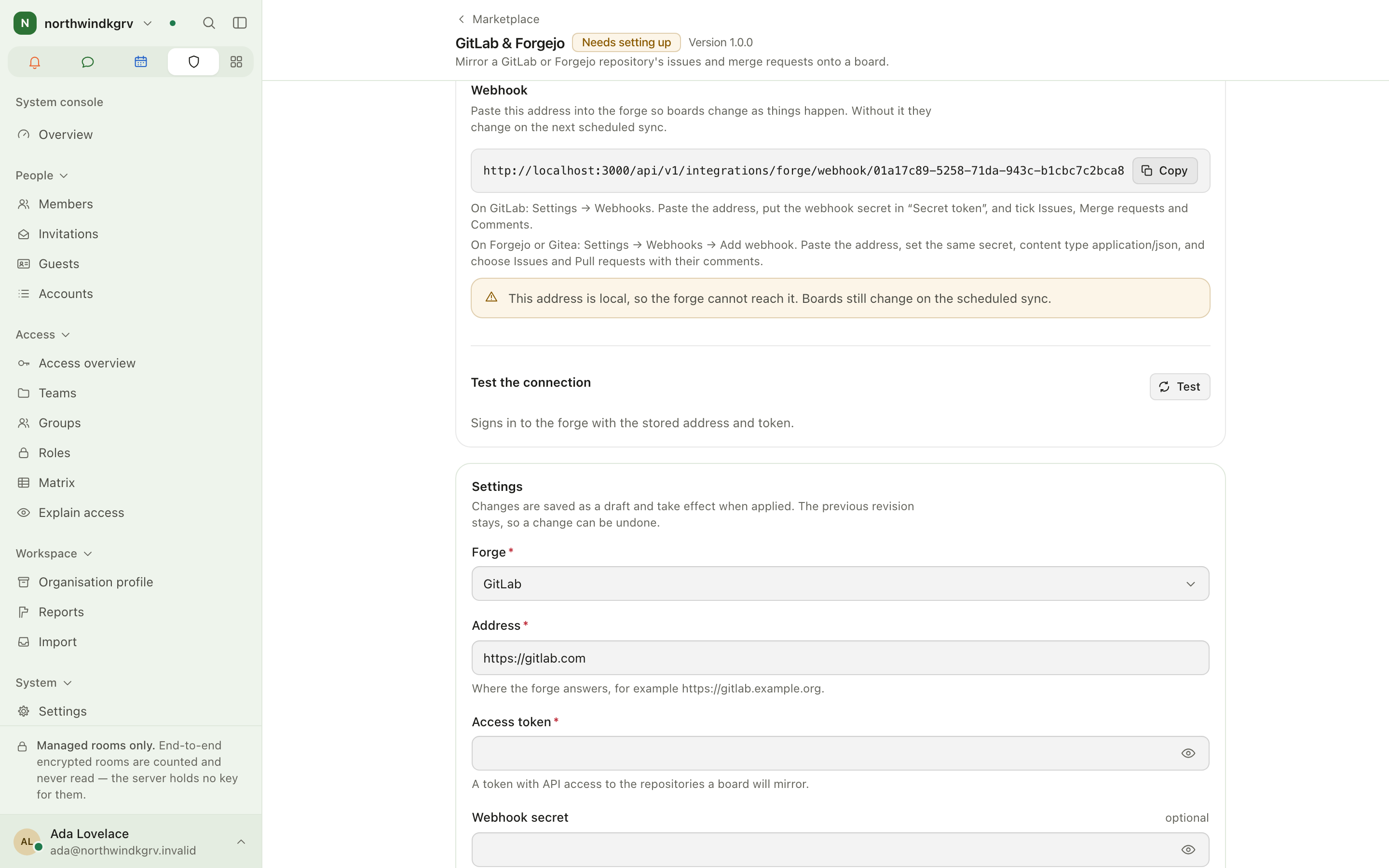Open Settings in the sidebar

(131, 711)
